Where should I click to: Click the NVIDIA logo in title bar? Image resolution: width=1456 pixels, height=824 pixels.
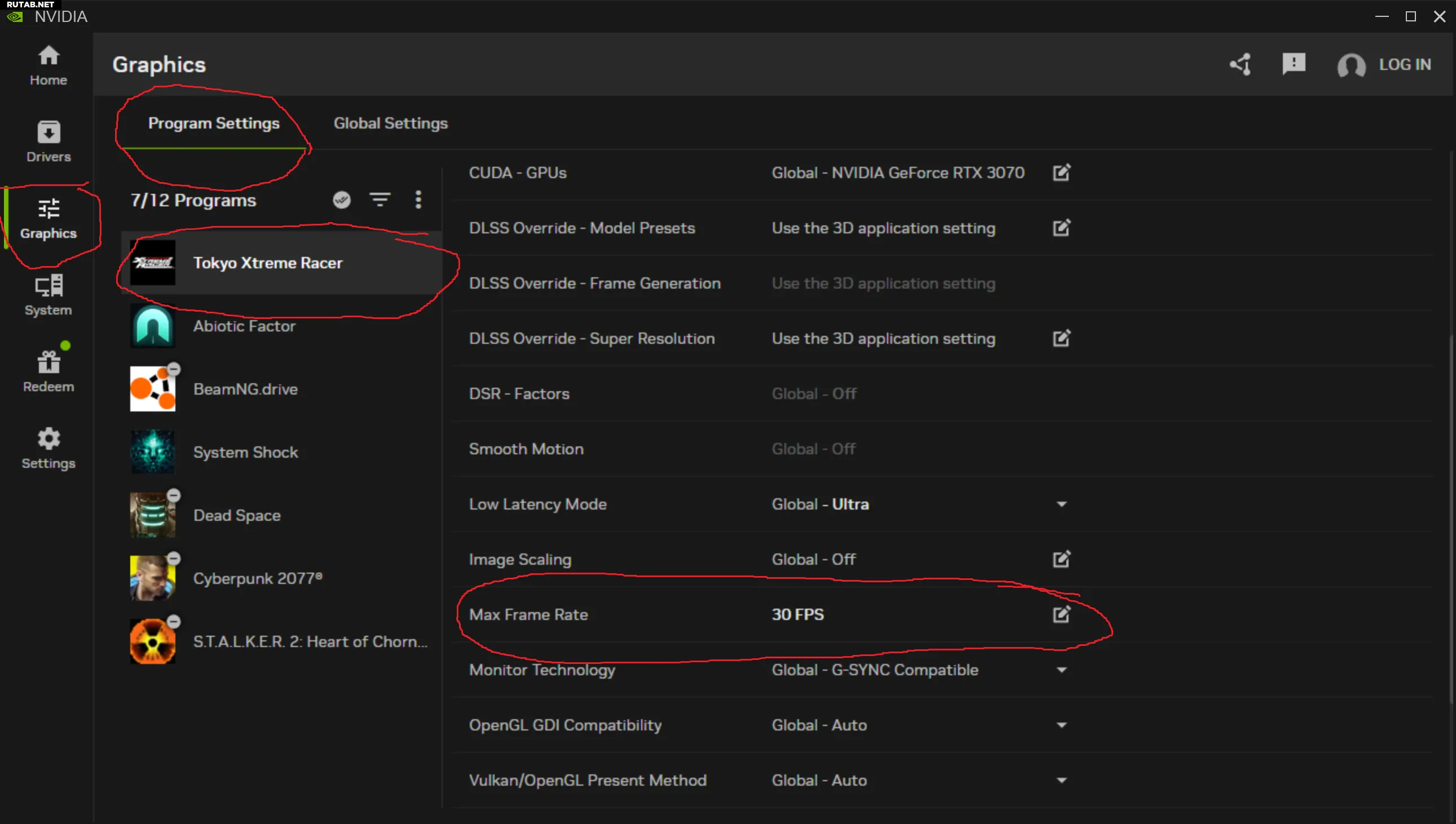coord(15,16)
